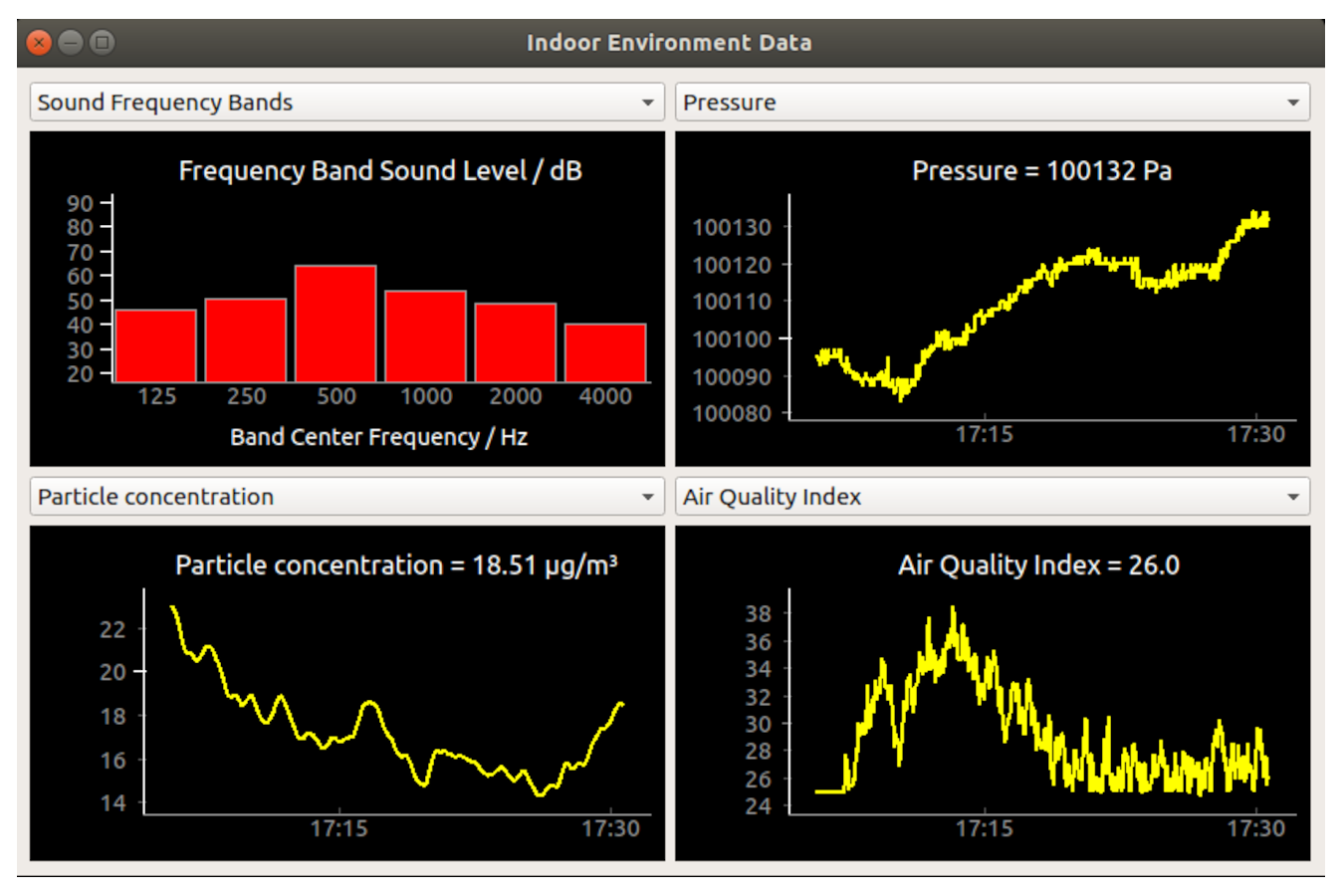
Task: Click the 17:15 label on Particle concentration chart
Action: [339, 828]
